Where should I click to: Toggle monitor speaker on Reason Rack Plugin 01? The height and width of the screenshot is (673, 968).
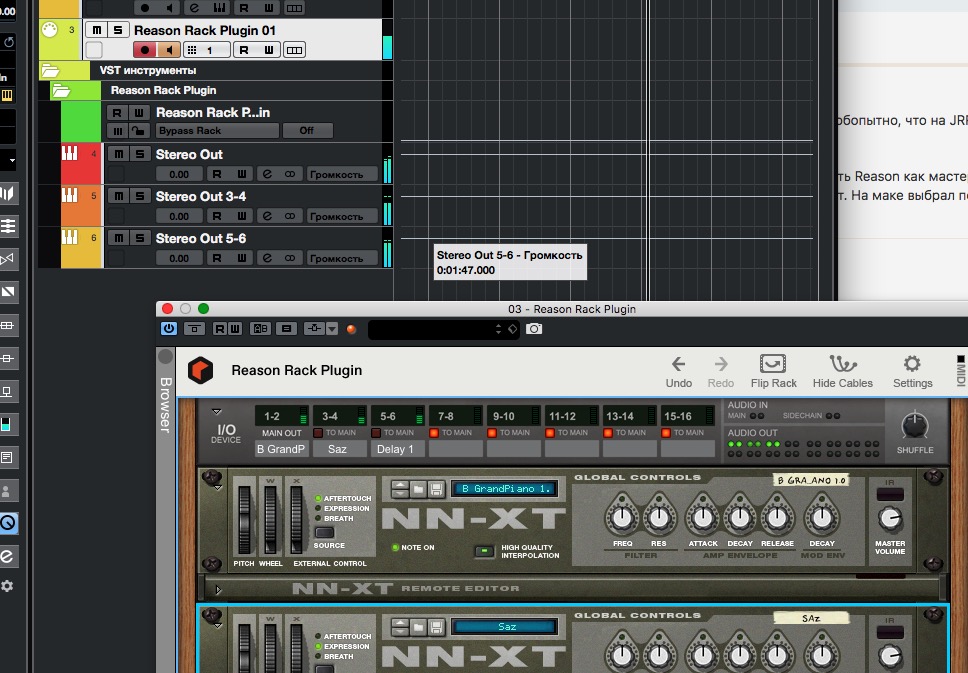pos(169,50)
